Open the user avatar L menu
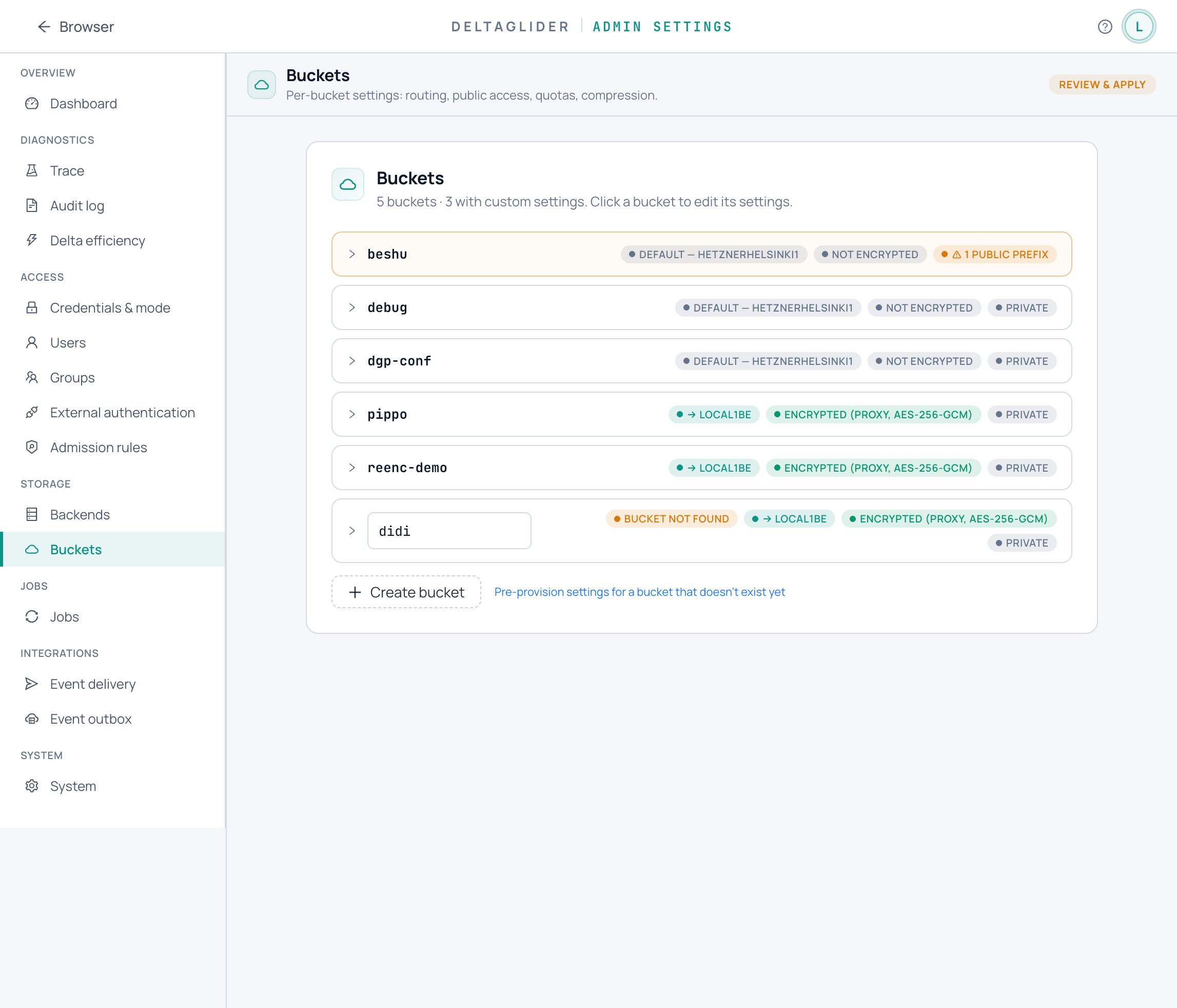The image size is (1177, 1008). tap(1139, 27)
